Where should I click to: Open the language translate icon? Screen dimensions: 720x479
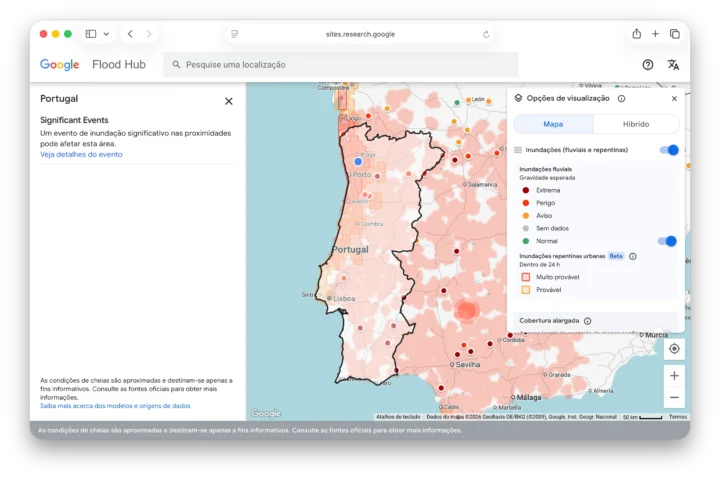point(673,64)
